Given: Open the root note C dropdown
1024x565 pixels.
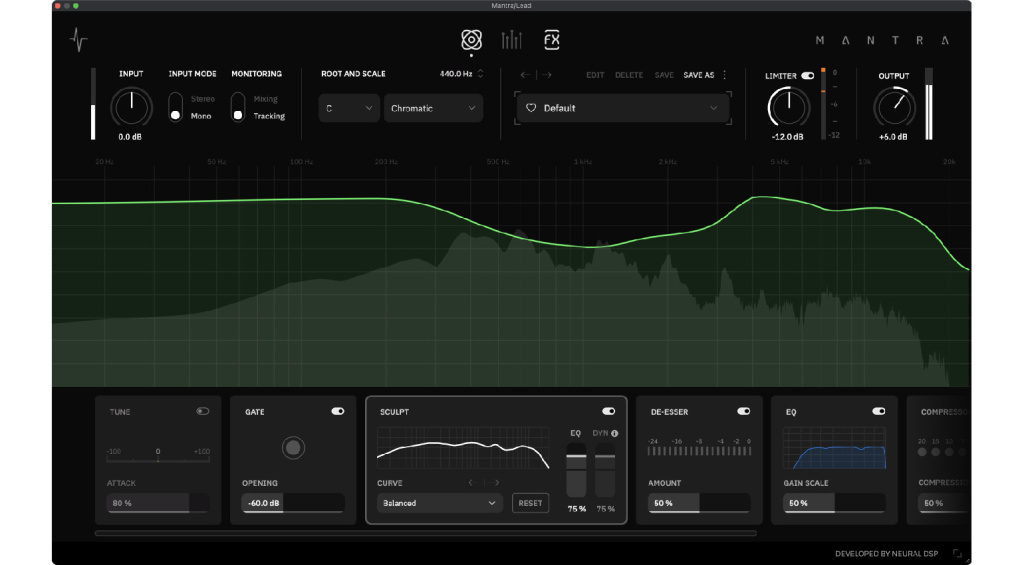Looking at the screenshot, I should click(x=348, y=108).
